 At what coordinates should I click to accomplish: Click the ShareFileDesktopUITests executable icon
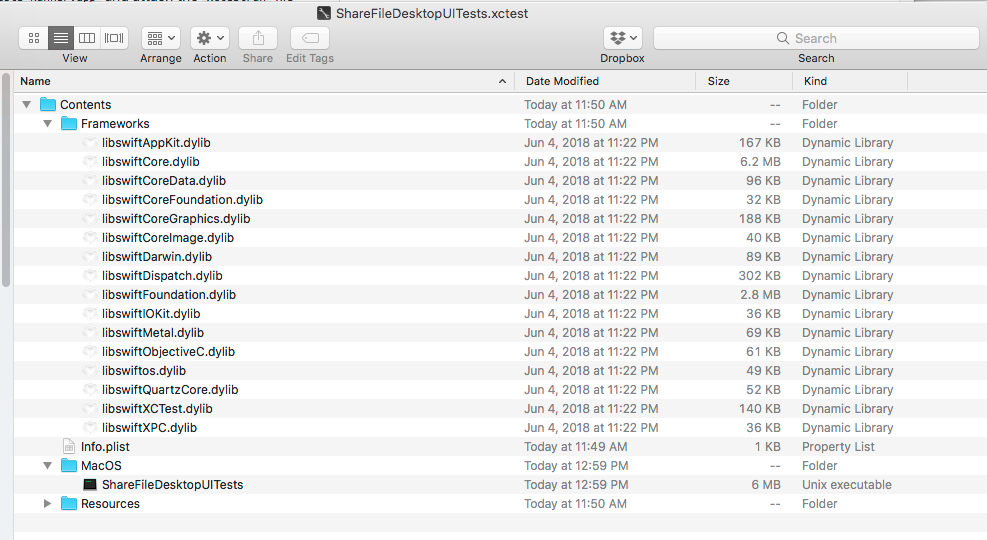[x=90, y=485]
